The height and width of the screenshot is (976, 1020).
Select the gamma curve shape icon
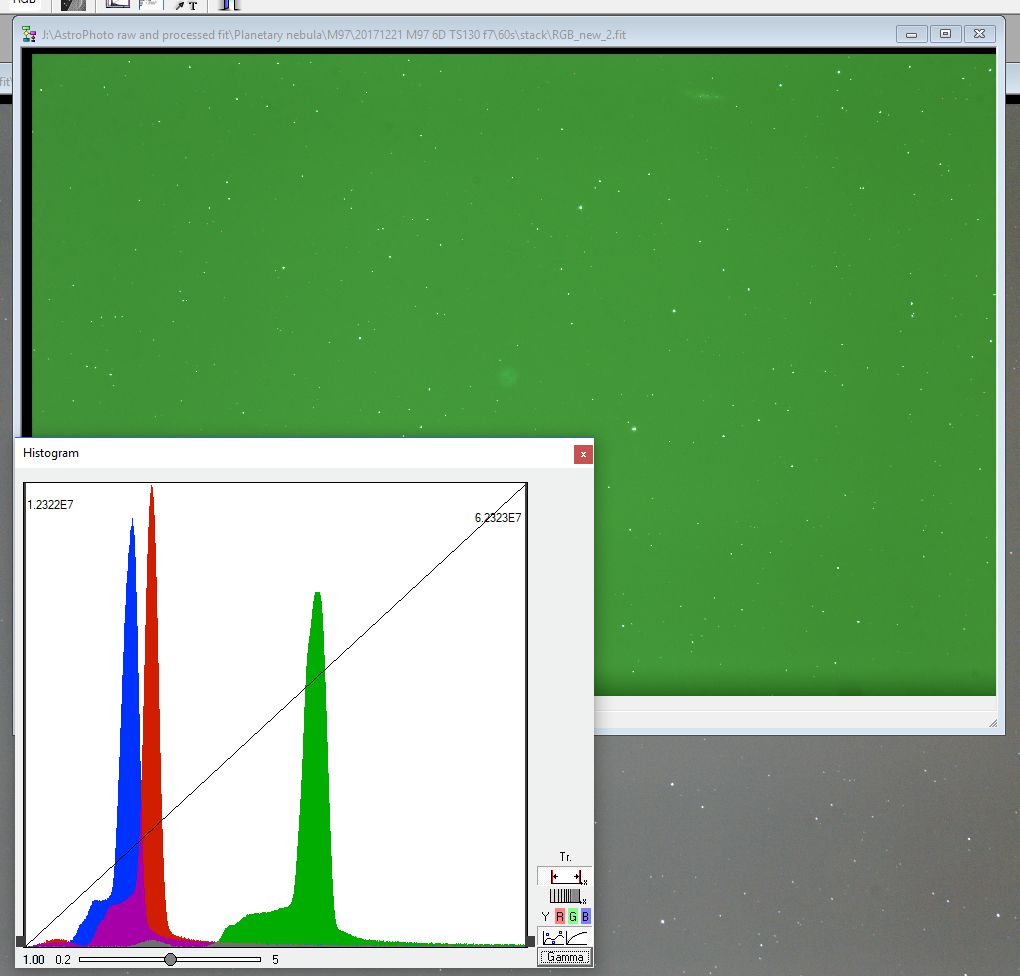577,937
